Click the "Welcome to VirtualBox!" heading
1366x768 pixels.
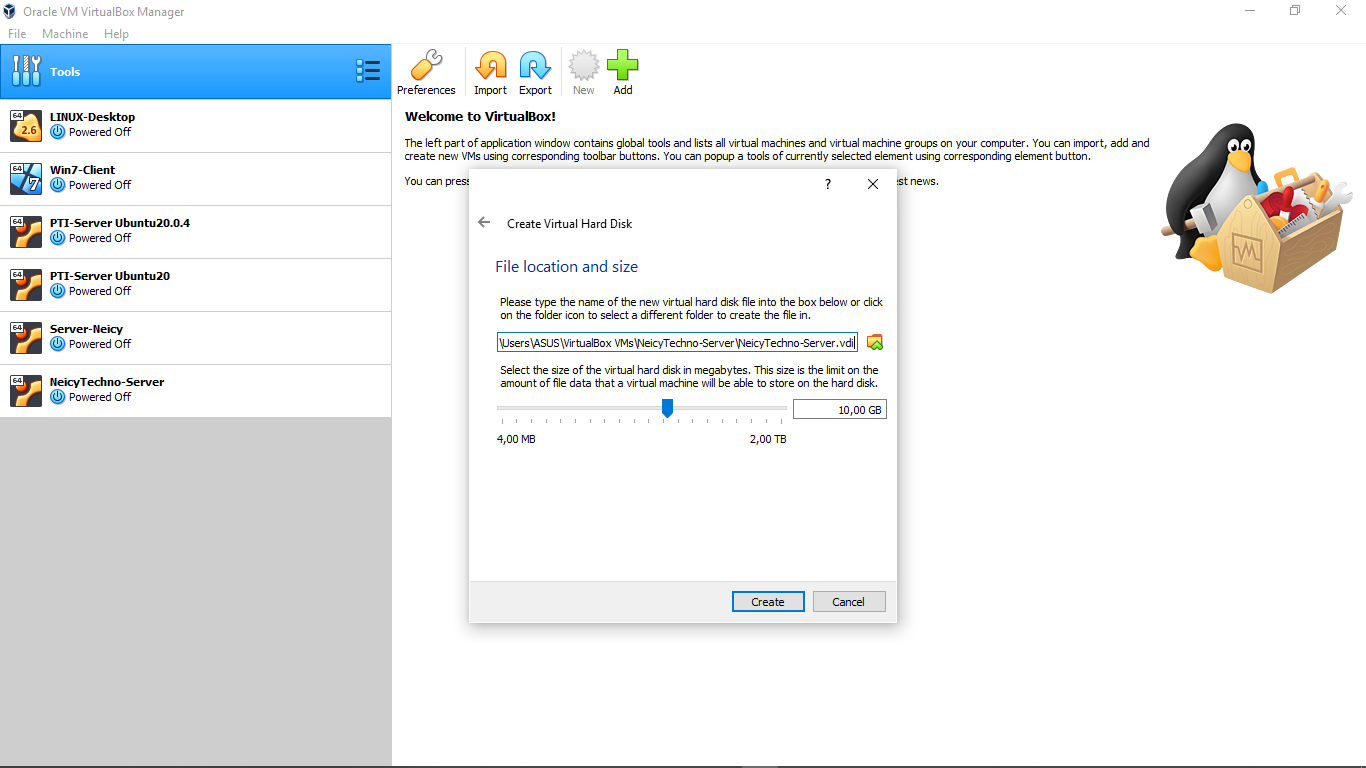pos(480,117)
